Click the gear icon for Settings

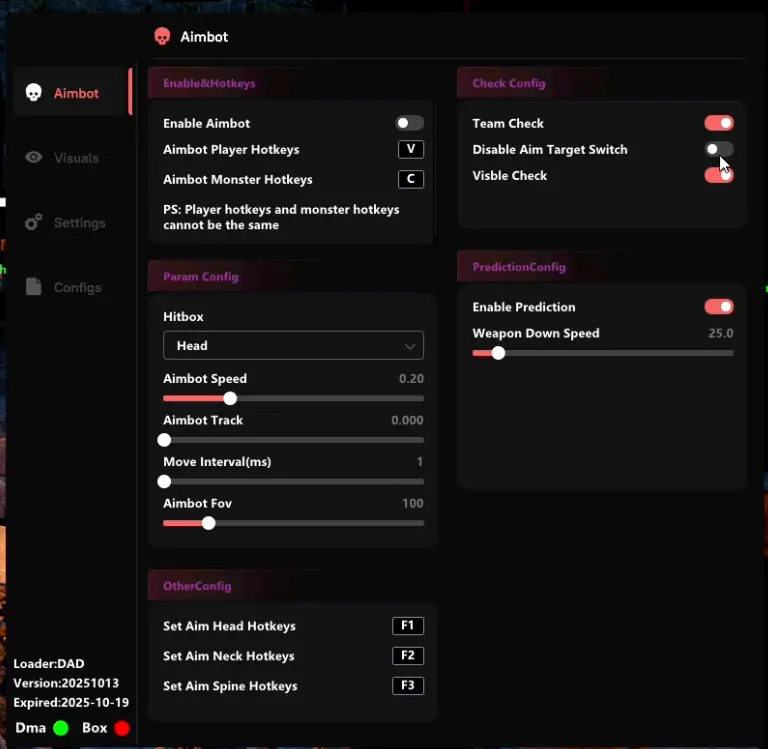point(34,222)
